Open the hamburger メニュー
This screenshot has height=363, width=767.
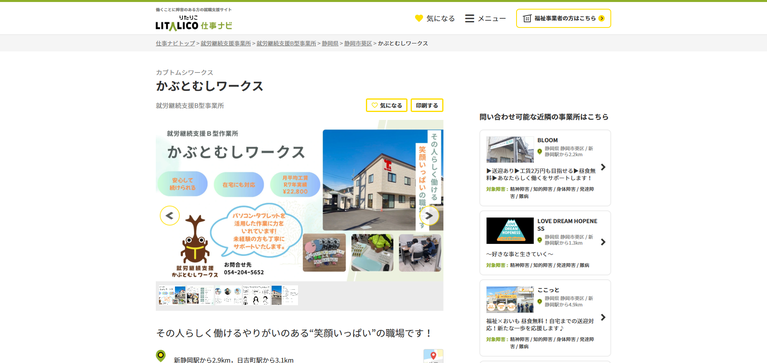pos(485,19)
